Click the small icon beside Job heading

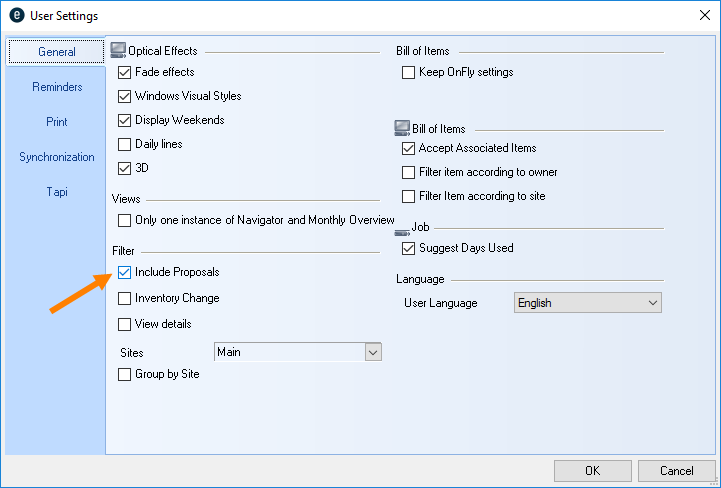(x=402, y=228)
